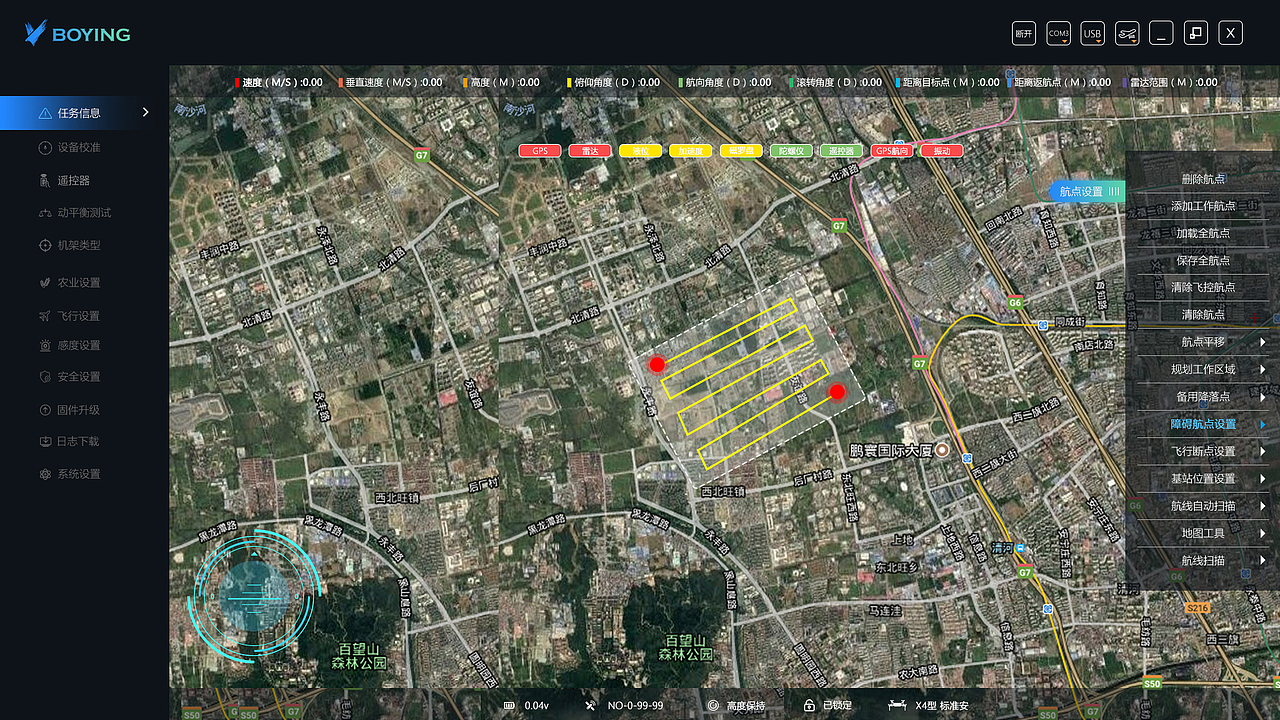
Task: Click the 系统设置 gear icon
Action: pyautogui.click(x=45, y=474)
